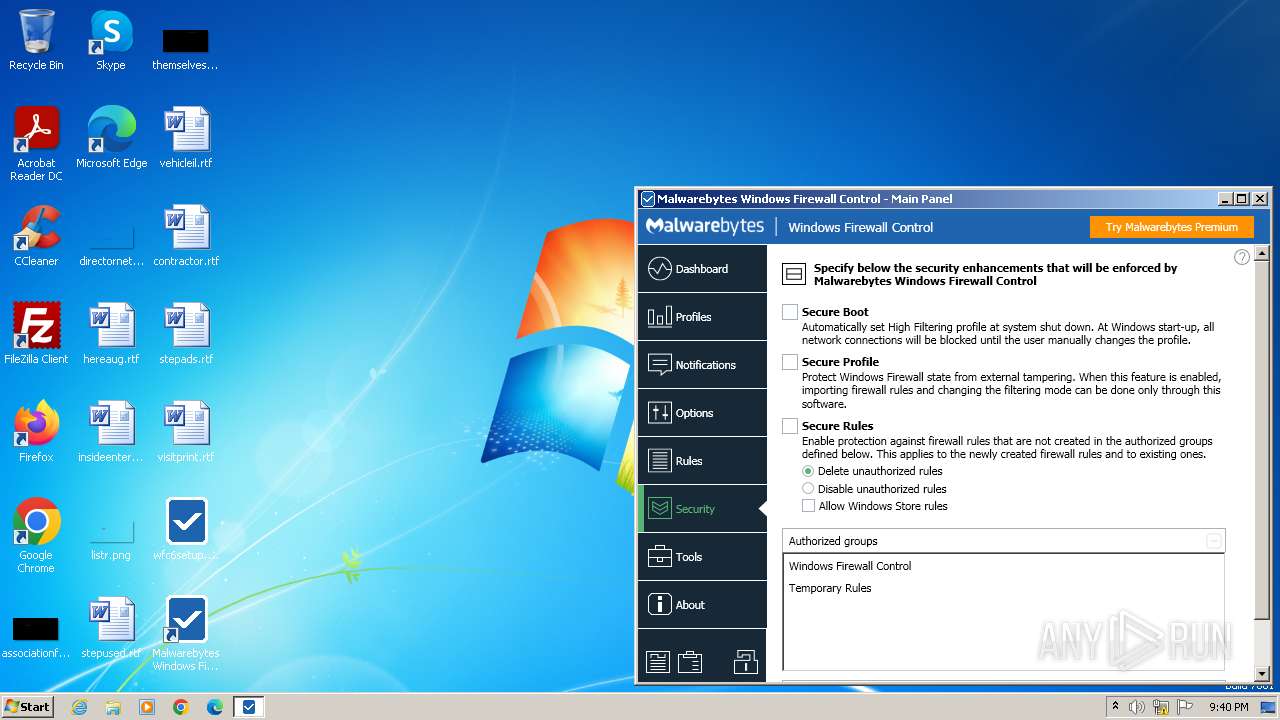Image resolution: width=1280 pixels, height=720 pixels.
Task: Select Microsoft Edge desktop shortcut
Action: (111, 138)
